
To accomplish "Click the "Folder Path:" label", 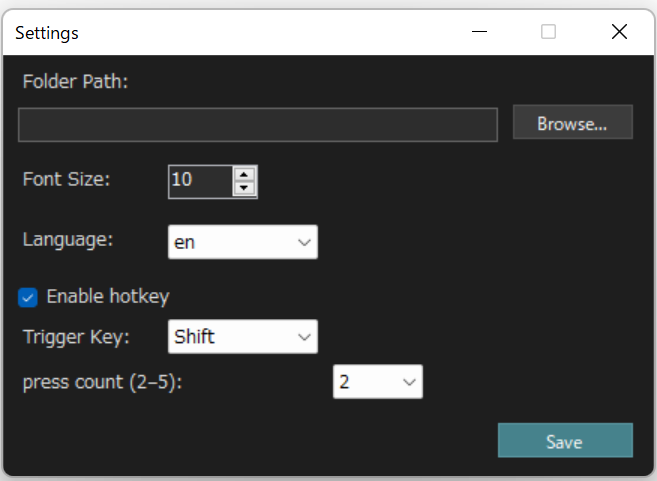I will pos(75,82).
